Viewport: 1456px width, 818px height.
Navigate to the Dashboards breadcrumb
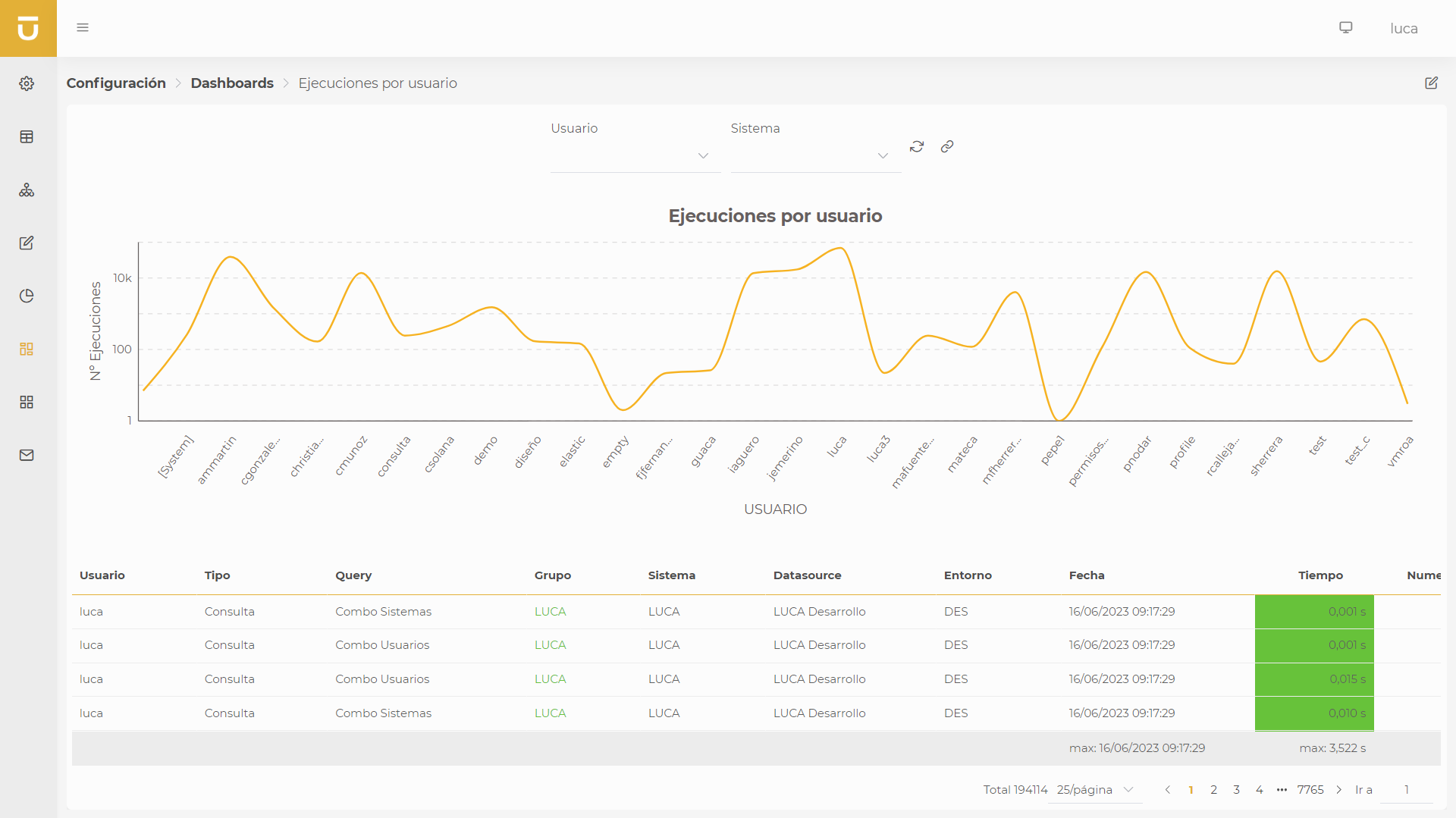232,83
